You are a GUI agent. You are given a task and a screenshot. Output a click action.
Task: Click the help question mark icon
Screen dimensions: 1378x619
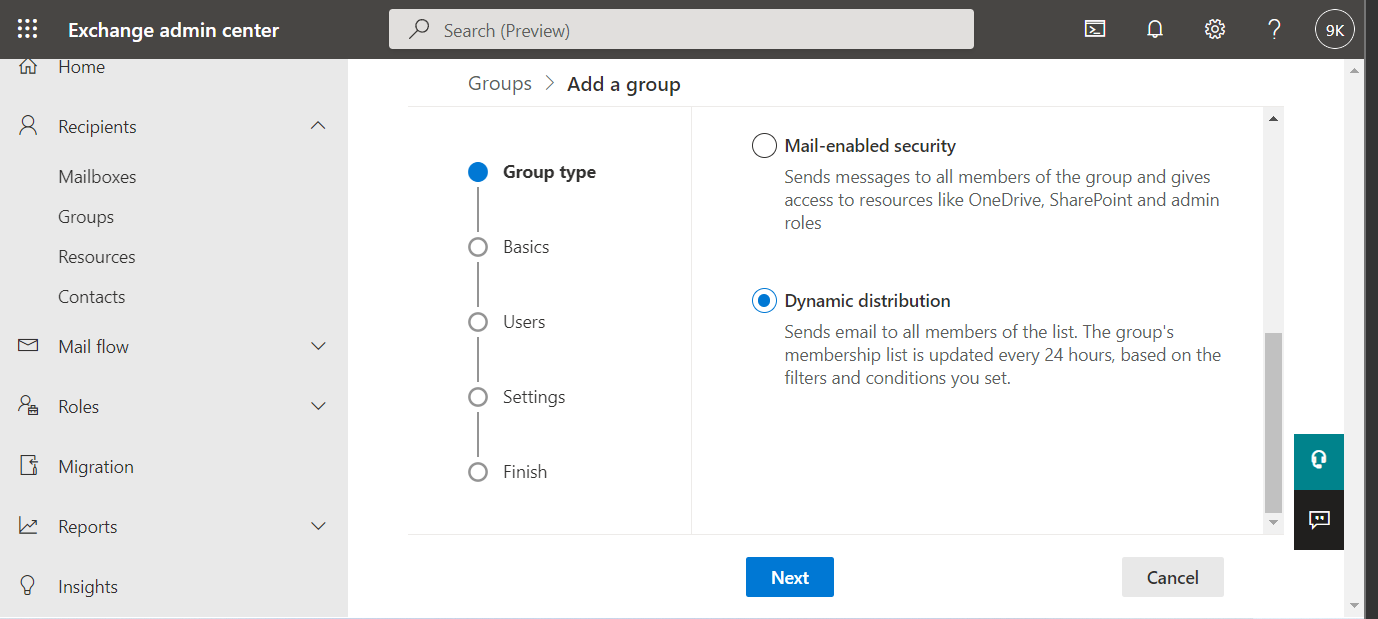pyautogui.click(x=1274, y=30)
